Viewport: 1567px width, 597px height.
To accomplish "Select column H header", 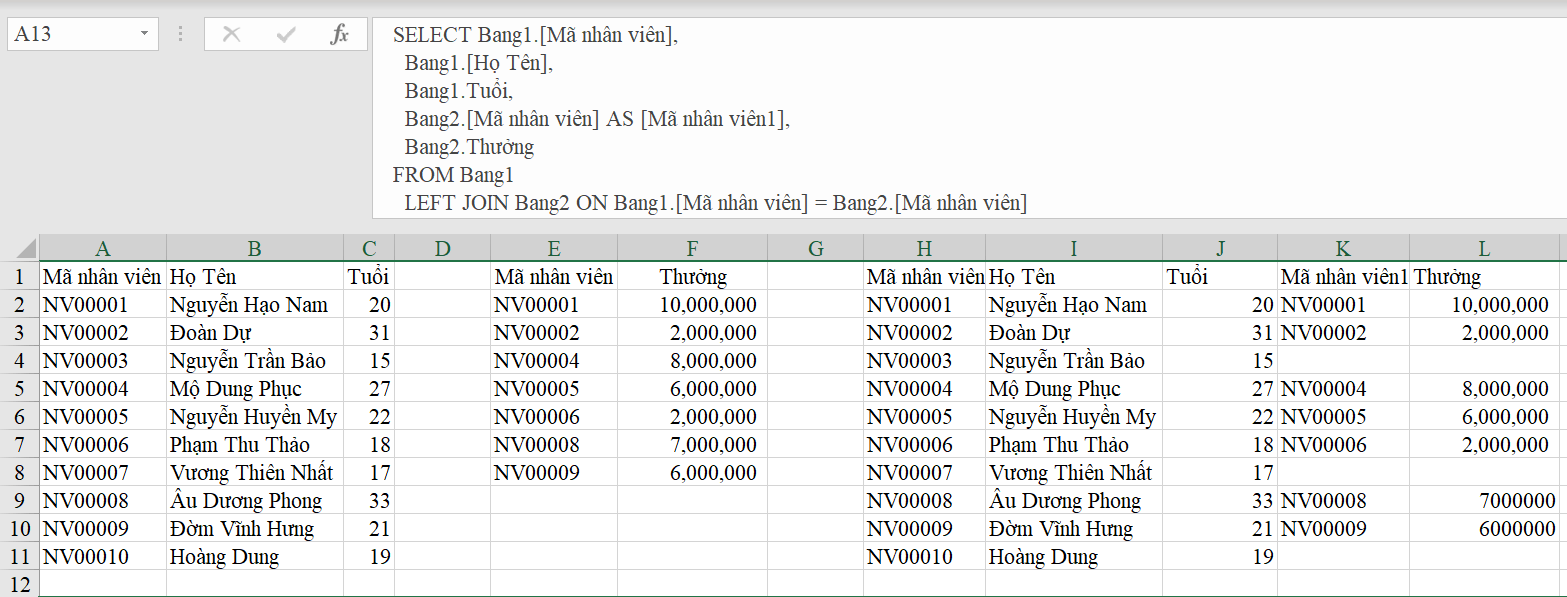I will 924,249.
